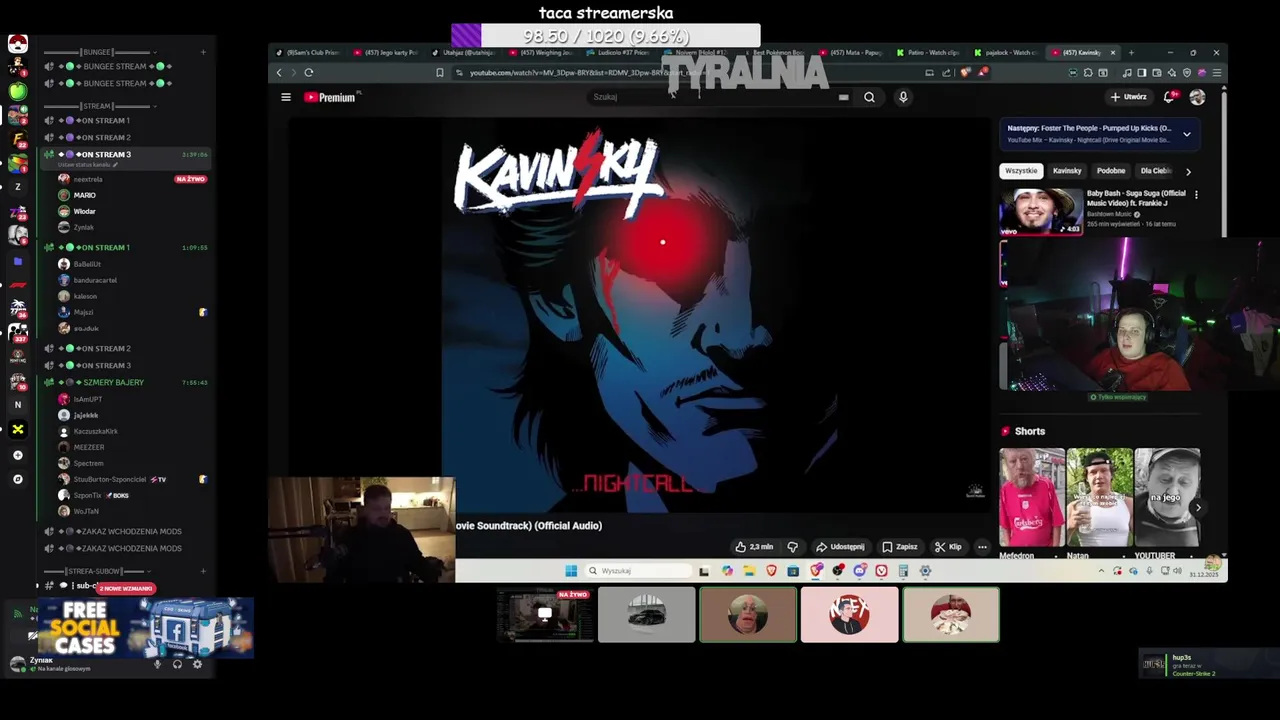Save video with the Zapisz button
This screenshot has width=1280, height=720.
click(900, 547)
